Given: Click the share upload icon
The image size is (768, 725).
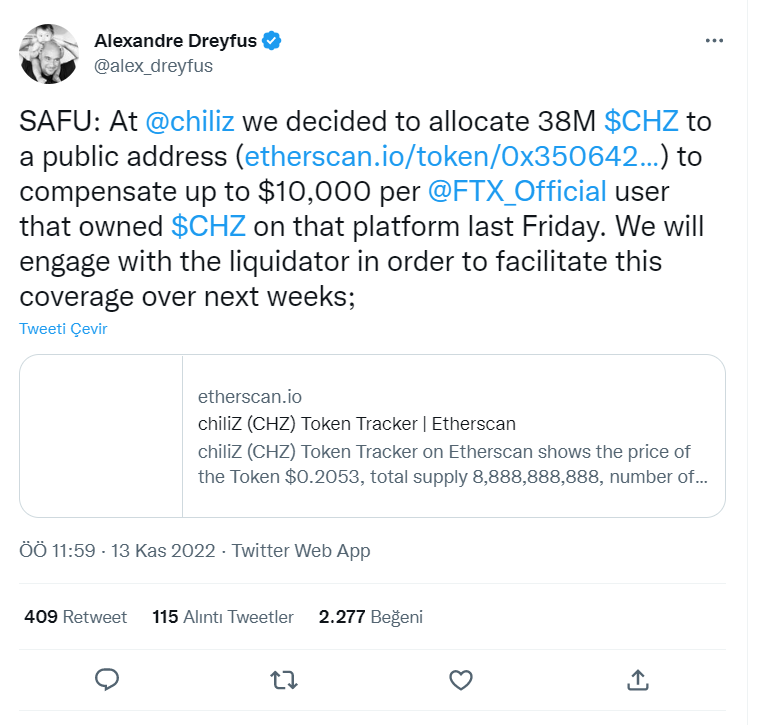Looking at the screenshot, I should (638, 680).
